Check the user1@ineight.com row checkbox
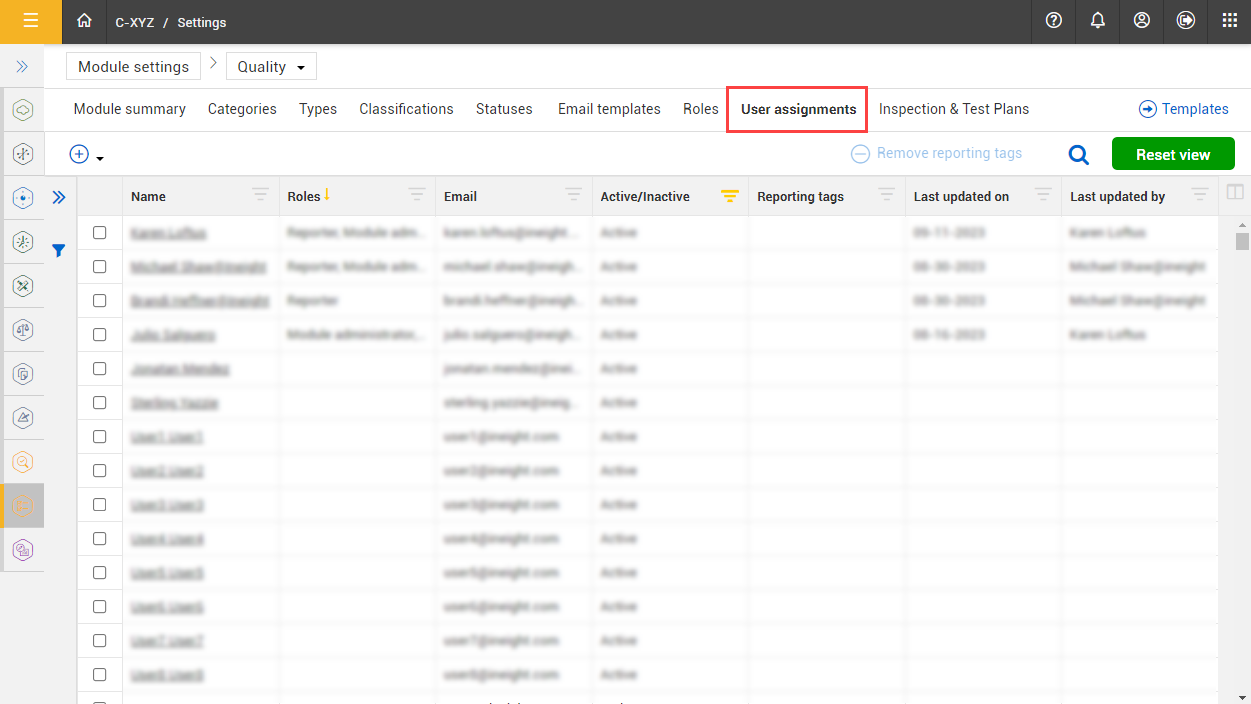1251x704 pixels. [x=100, y=437]
